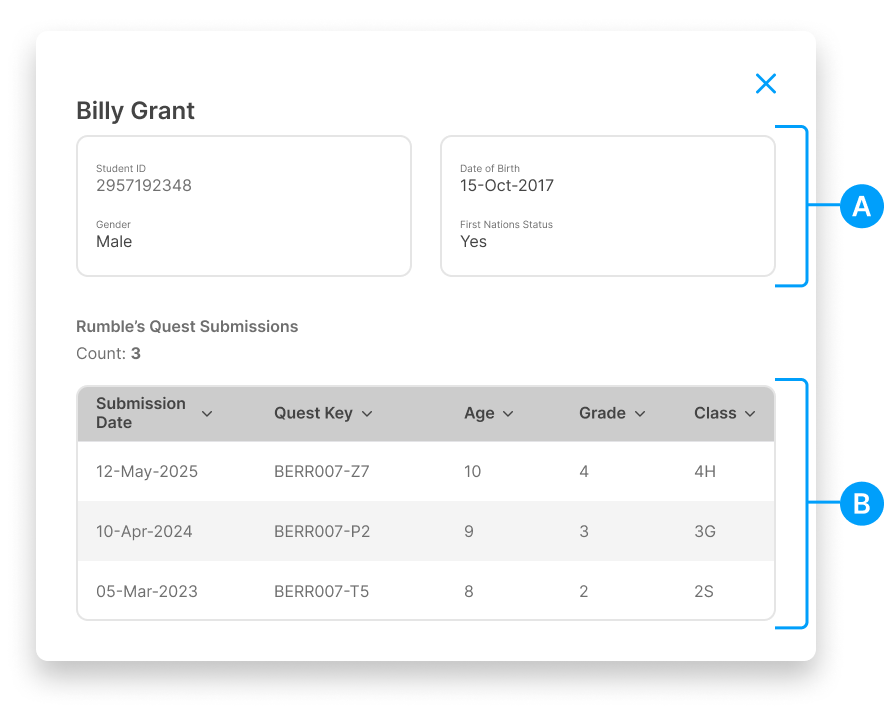Click quest key BERR007-Z7

(322, 471)
